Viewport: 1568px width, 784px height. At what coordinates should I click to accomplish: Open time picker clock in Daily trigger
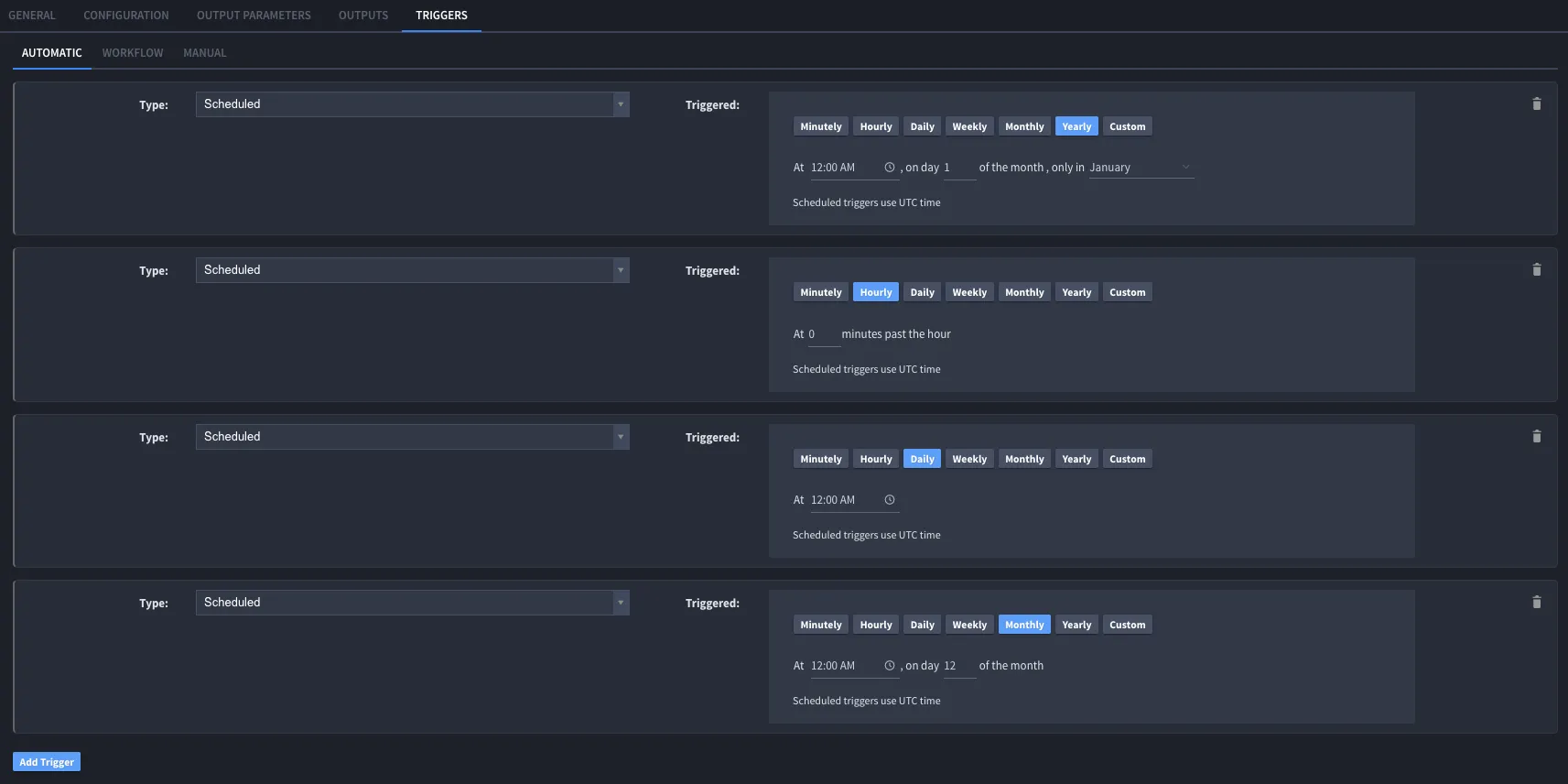coord(890,500)
